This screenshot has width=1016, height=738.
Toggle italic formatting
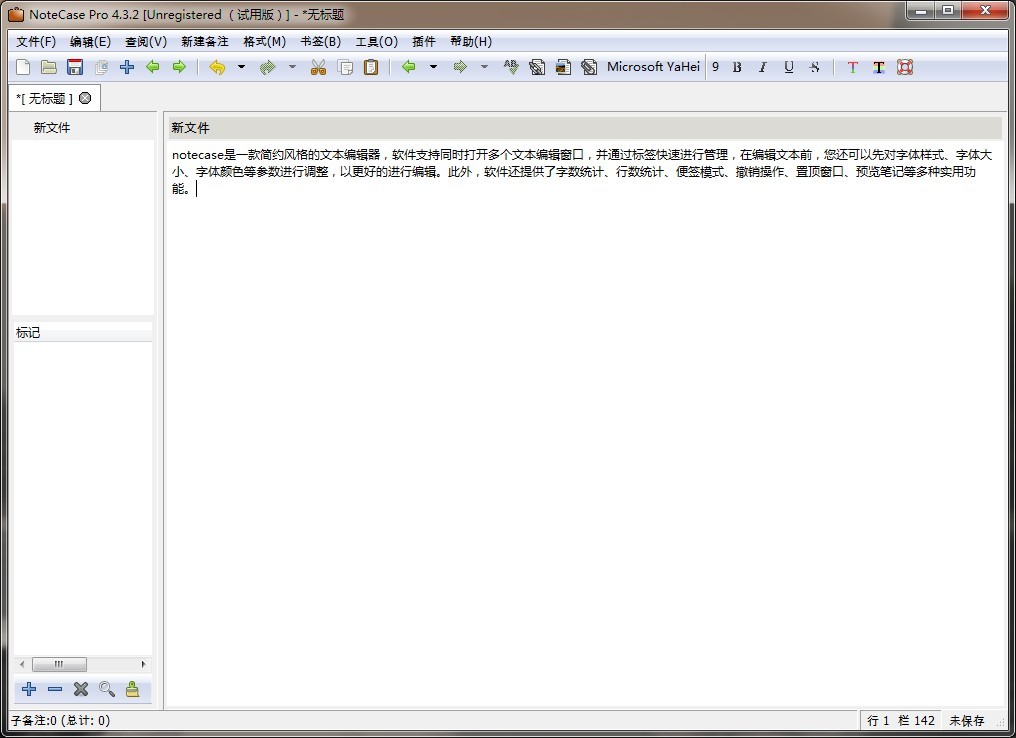(x=763, y=67)
